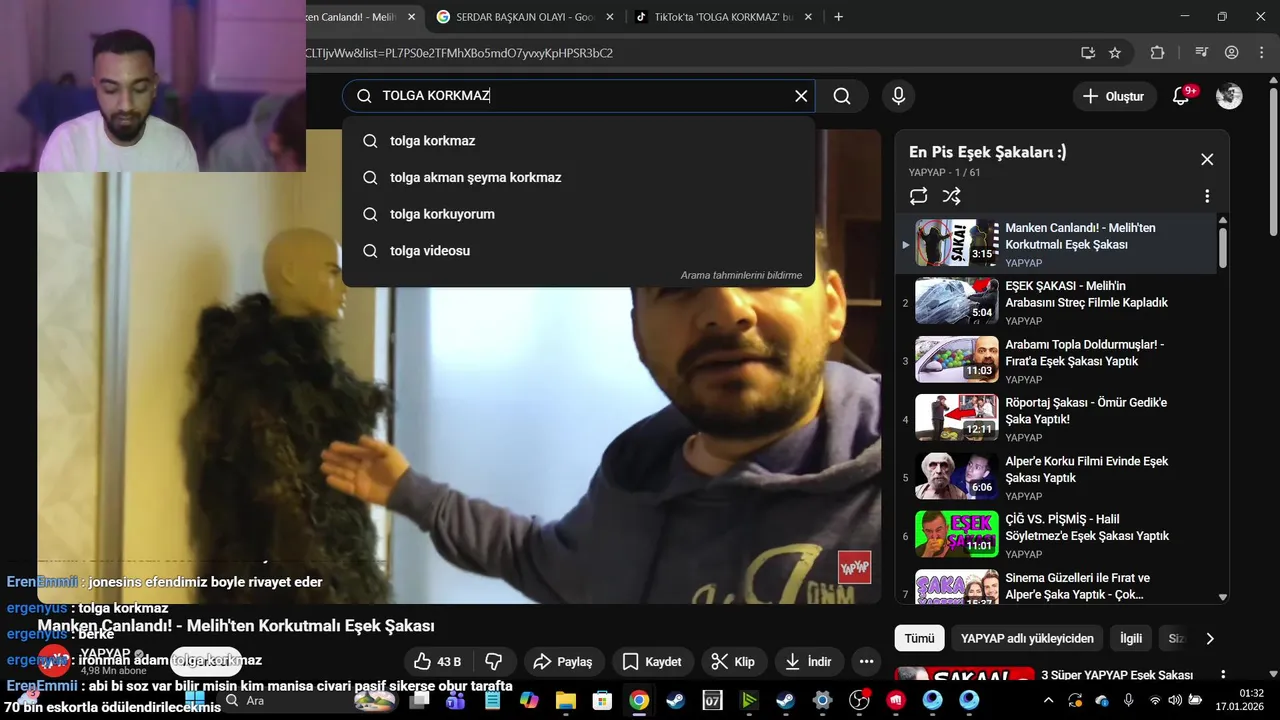Open ÇİĞ VS. PİŞMİŞ video thumbnail
This screenshot has width=1280, height=720.
point(957,535)
